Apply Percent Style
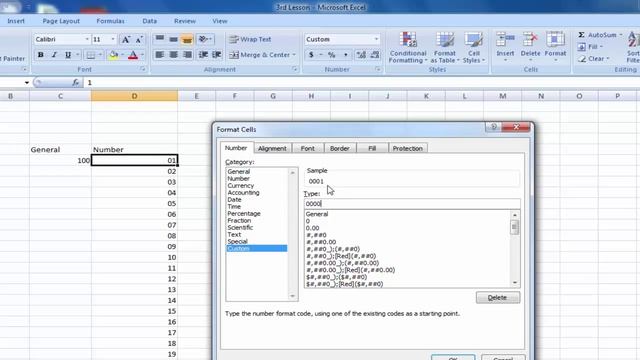 point(331,55)
